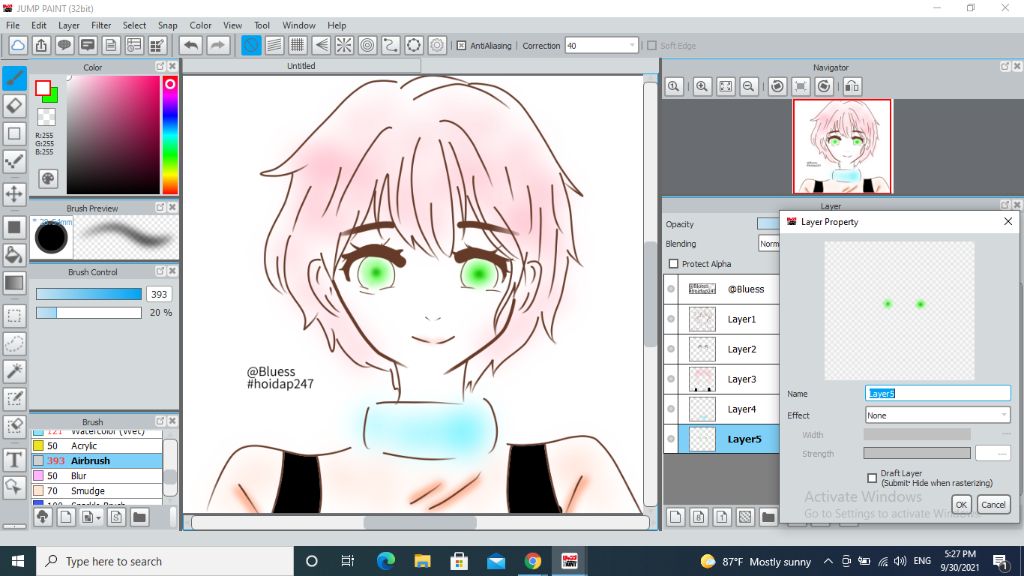
Task: Enable the Protect Alpha checkbox
Action: (x=673, y=264)
